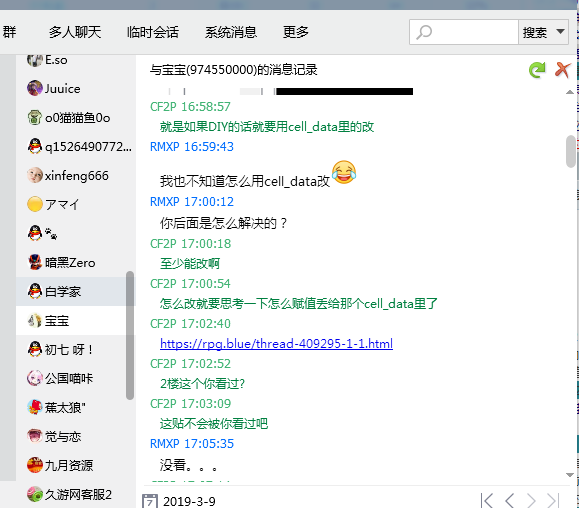The height and width of the screenshot is (508, 579).
Task: Go to the first page of records
Action: pos(487,501)
